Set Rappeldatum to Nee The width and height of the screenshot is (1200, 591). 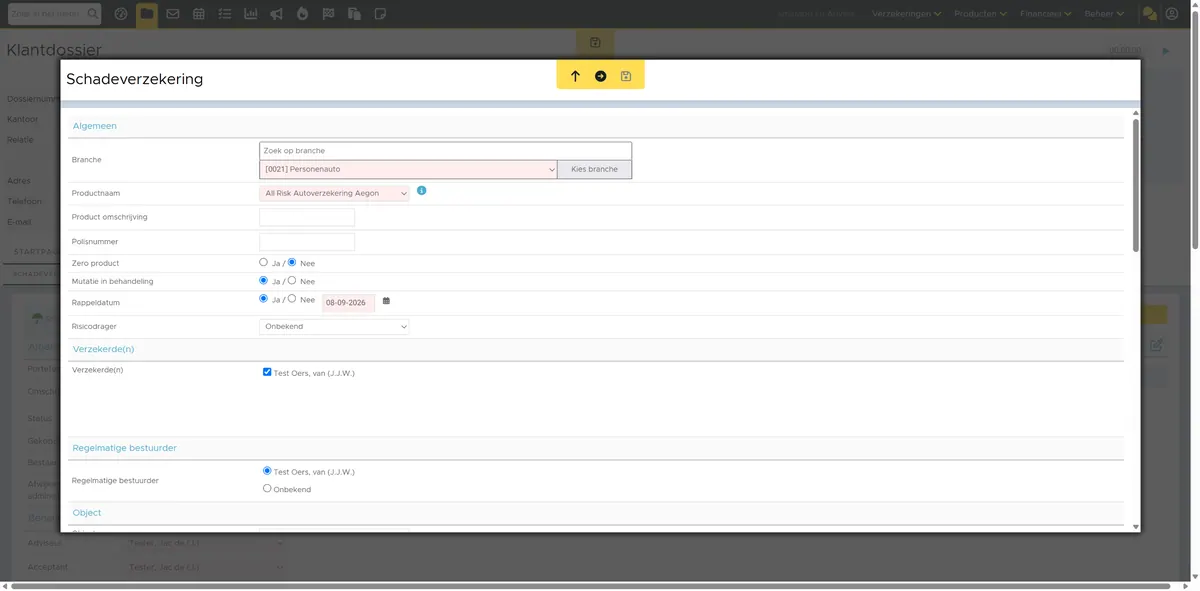click(292, 299)
